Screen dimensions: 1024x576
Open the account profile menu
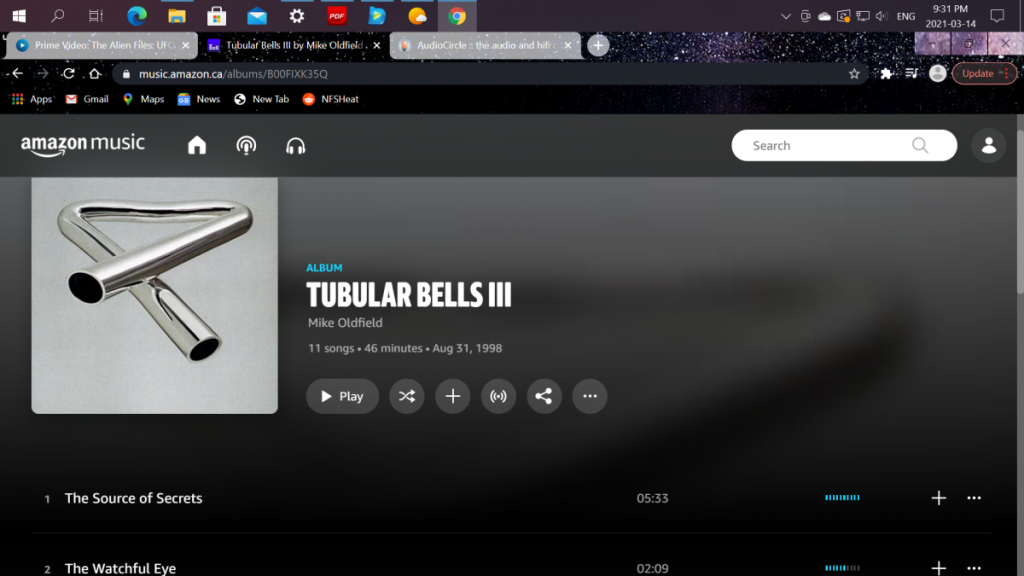(989, 145)
